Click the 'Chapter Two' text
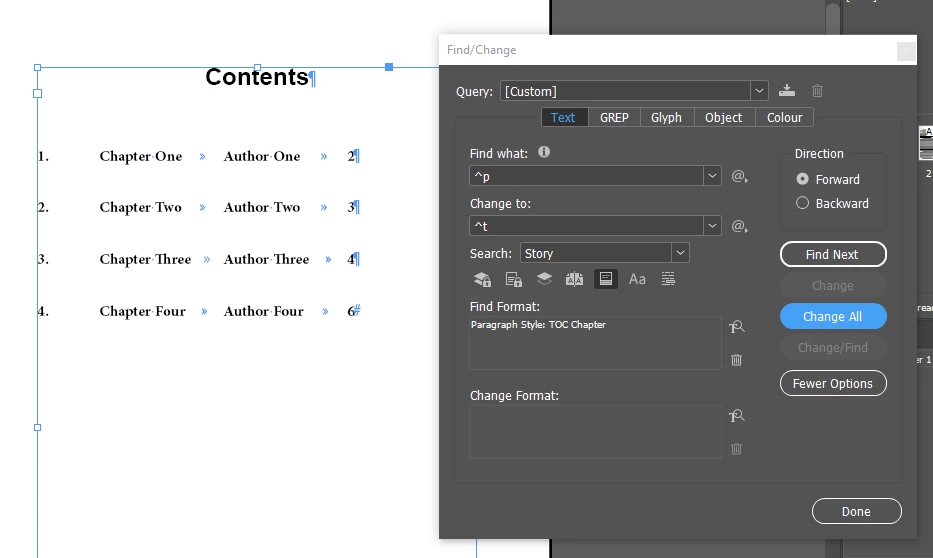The height and width of the screenshot is (558, 933). coord(140,208)
